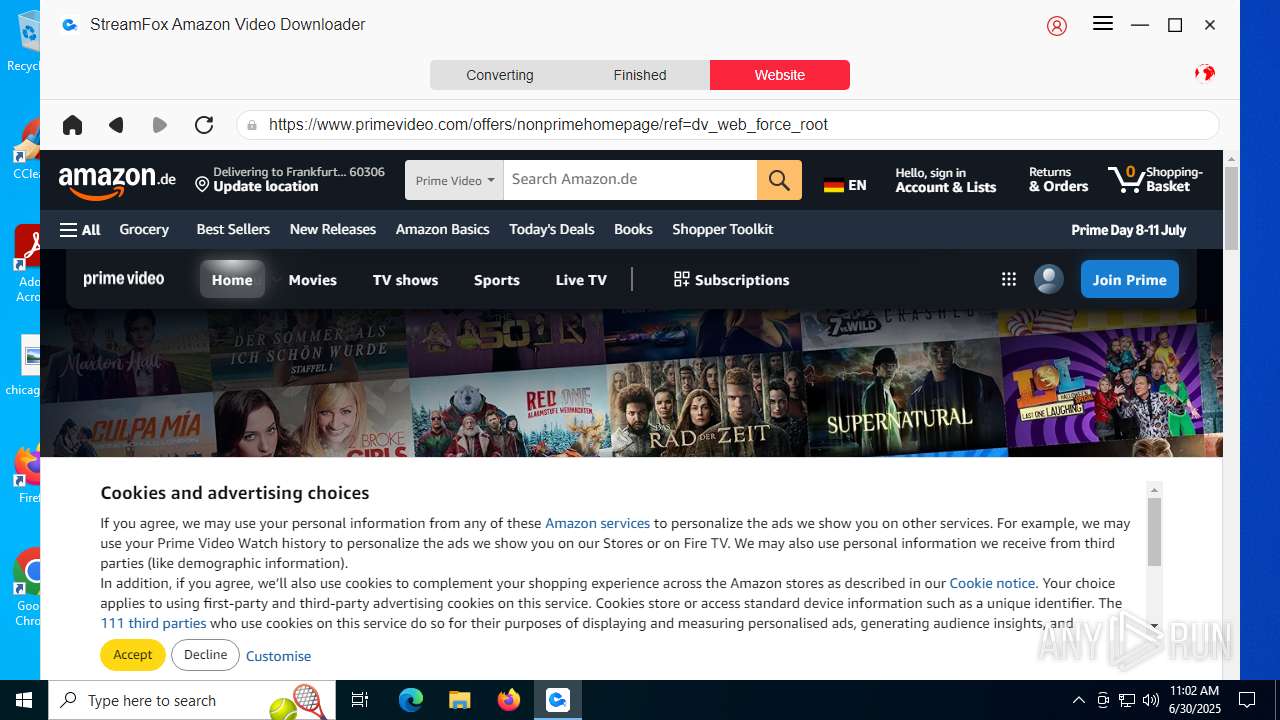Open the Prime Video profile avatar
The image size is (1280, 720).
click(1048, 279)
